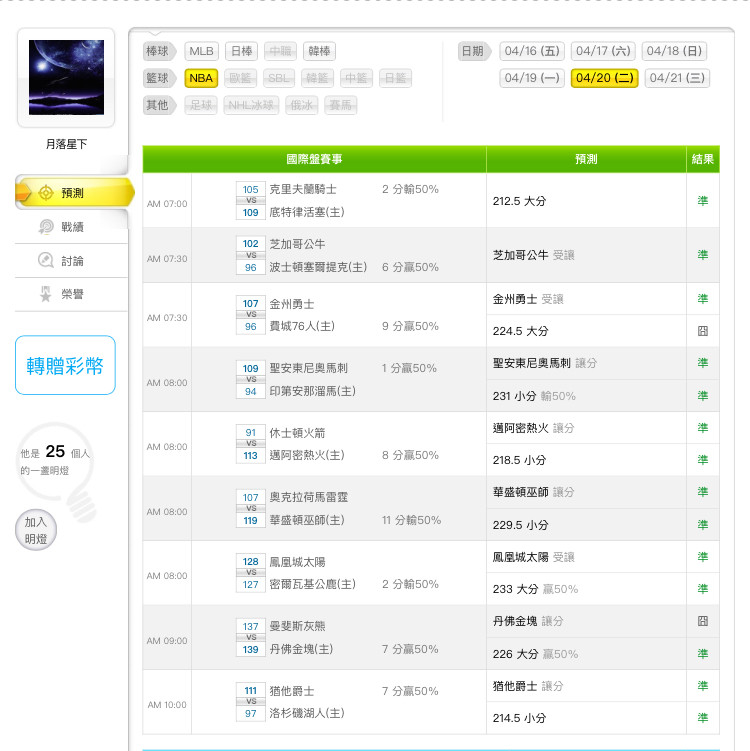Click team name 波士頓塞爾提克(主)
This screenshot has height=751, width=750.
pos(318,267)
